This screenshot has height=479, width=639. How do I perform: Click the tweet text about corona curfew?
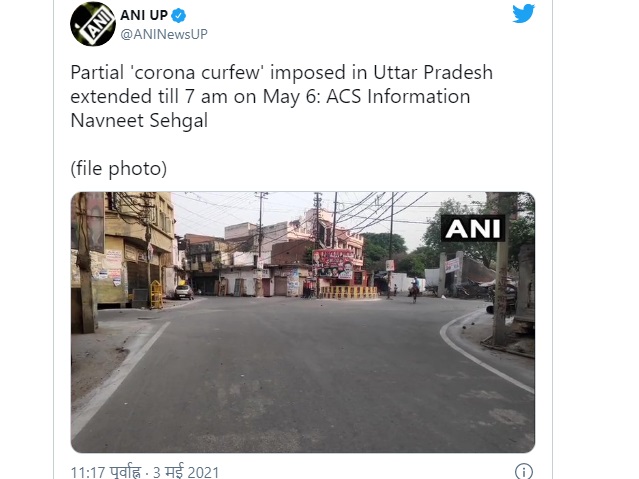[x=282, y=96]
